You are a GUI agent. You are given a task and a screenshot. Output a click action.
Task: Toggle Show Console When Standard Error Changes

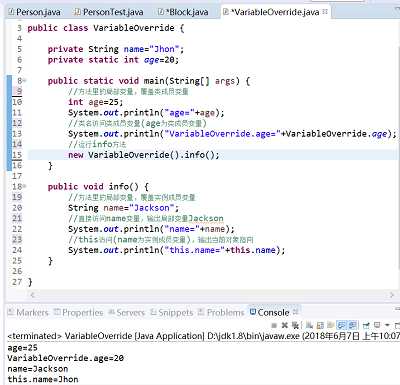[x=353, y=325]
